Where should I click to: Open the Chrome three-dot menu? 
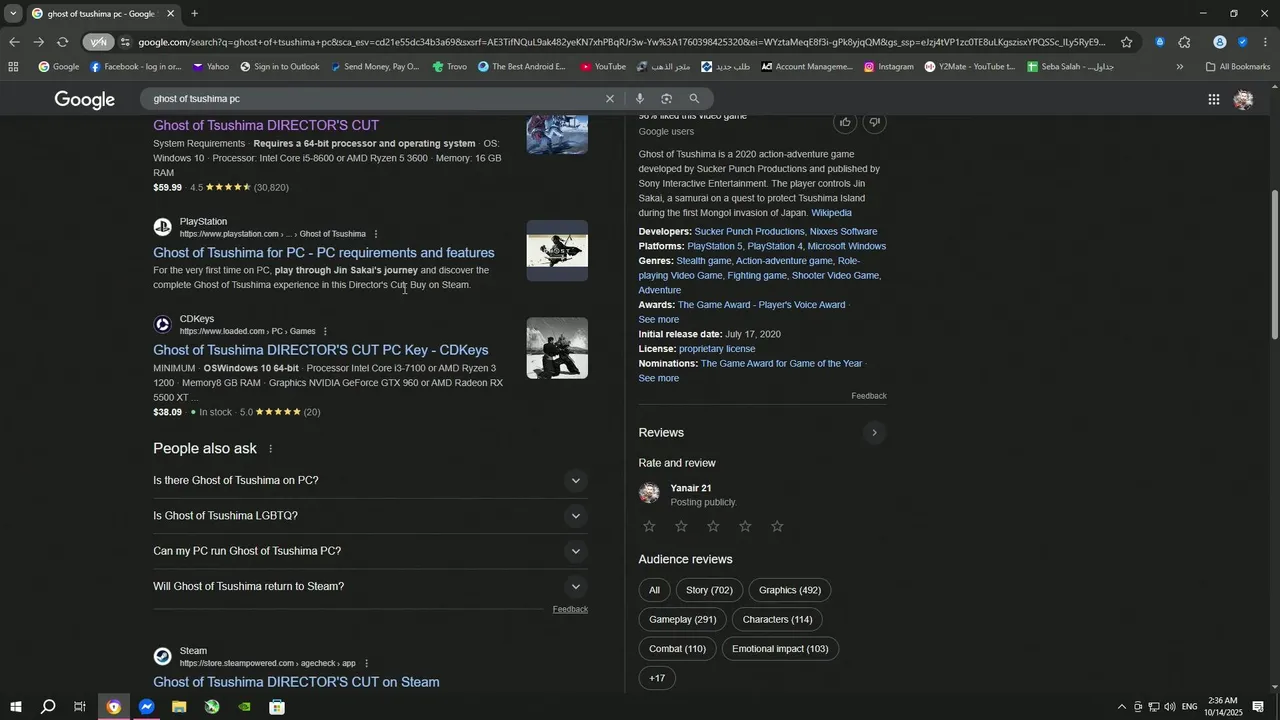click(x=1266, y=42)
